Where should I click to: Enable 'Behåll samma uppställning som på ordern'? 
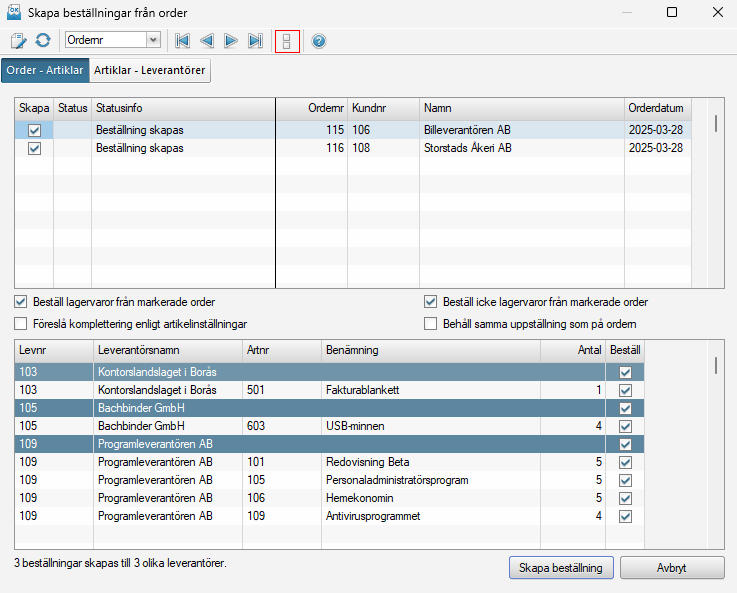click(431, 324)
